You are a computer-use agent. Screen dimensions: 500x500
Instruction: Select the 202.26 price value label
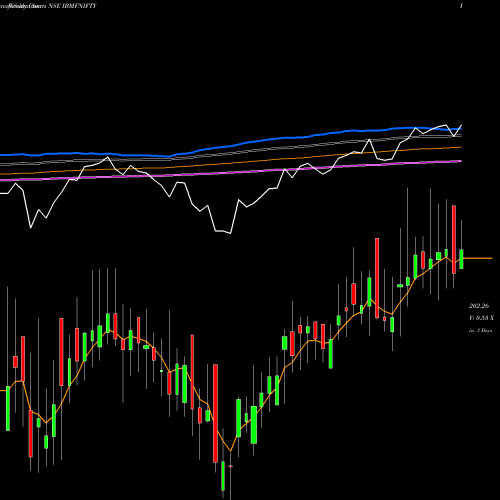tap(479, 306)
